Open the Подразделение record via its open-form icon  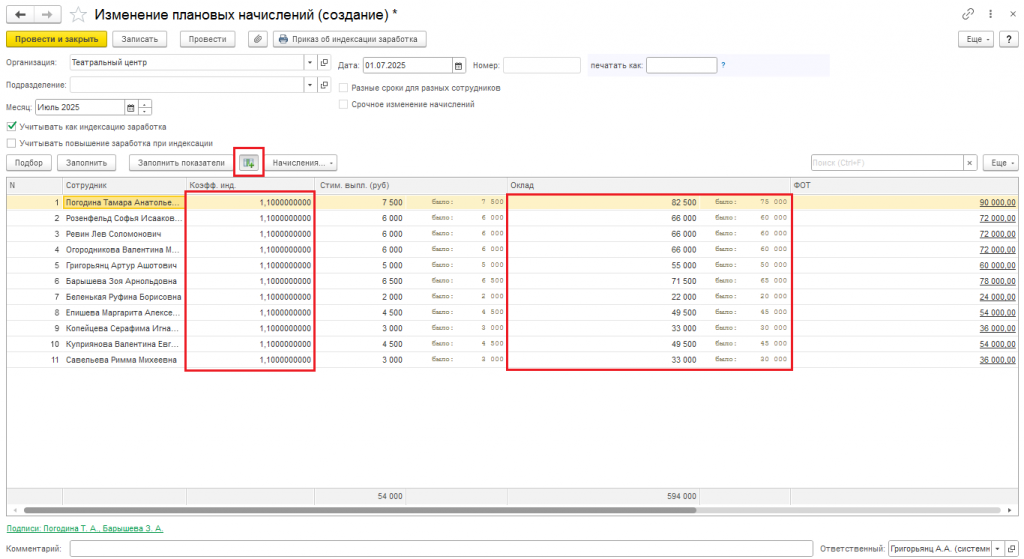(x=325, y=85)
